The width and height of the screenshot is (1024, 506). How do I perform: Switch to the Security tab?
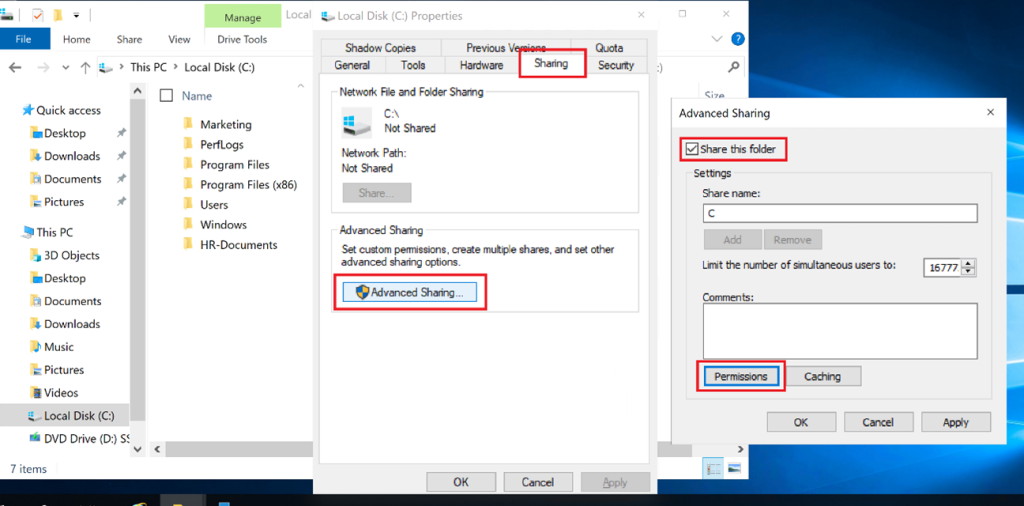pos(615,65)
